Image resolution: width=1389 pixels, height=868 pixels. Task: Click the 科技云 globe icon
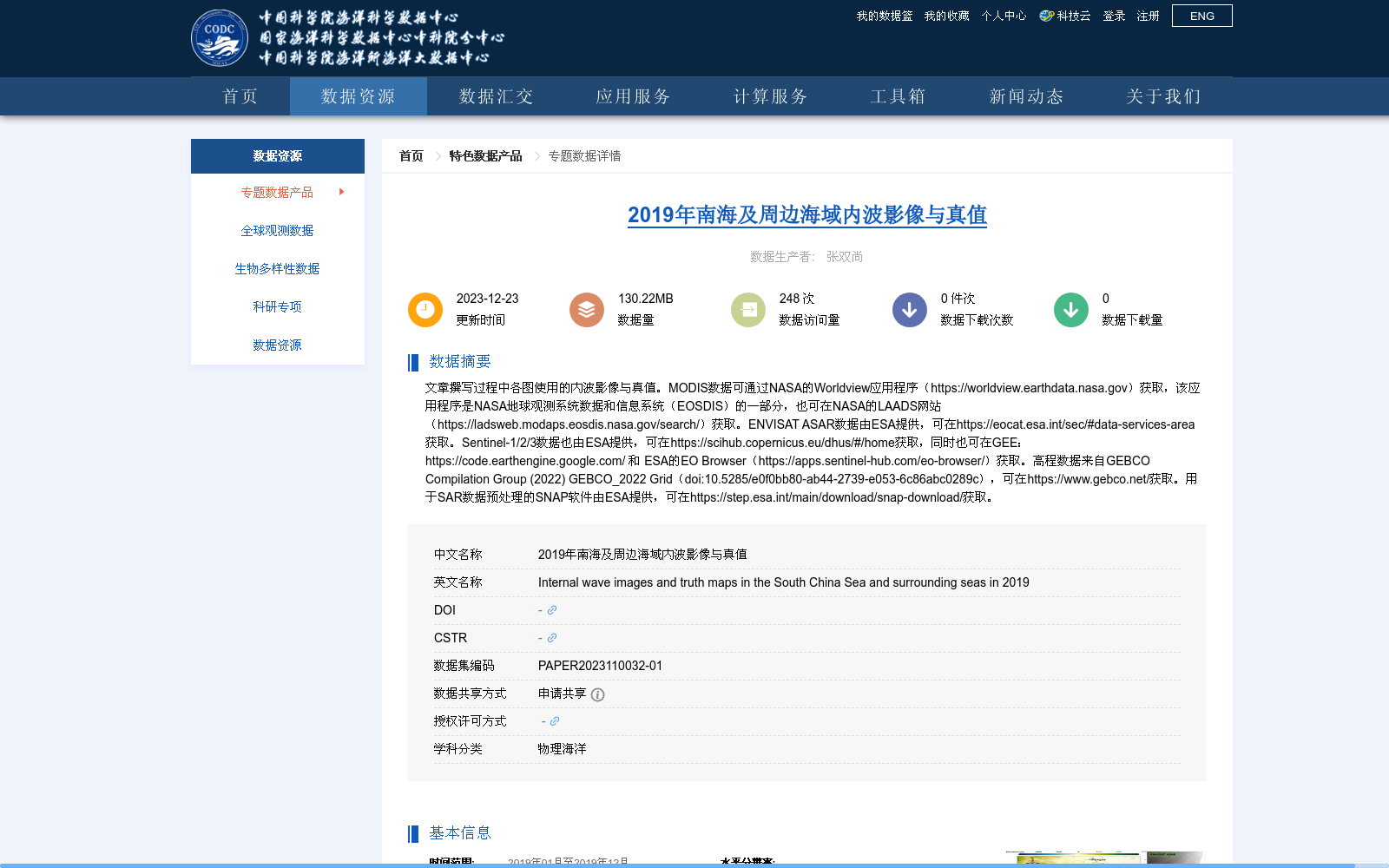1047,16
